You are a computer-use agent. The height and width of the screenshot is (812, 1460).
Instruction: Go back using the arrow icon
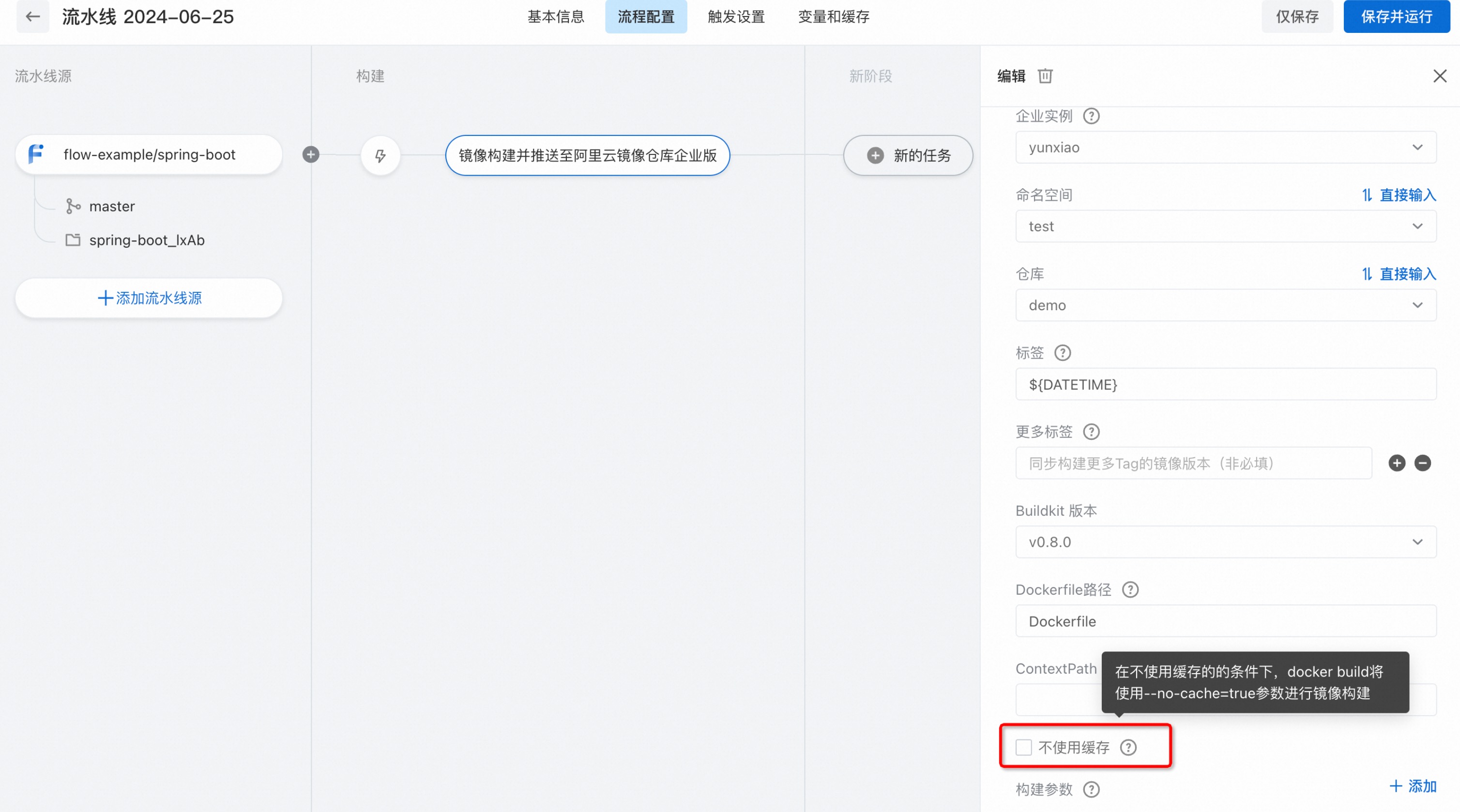coord(33,17)
